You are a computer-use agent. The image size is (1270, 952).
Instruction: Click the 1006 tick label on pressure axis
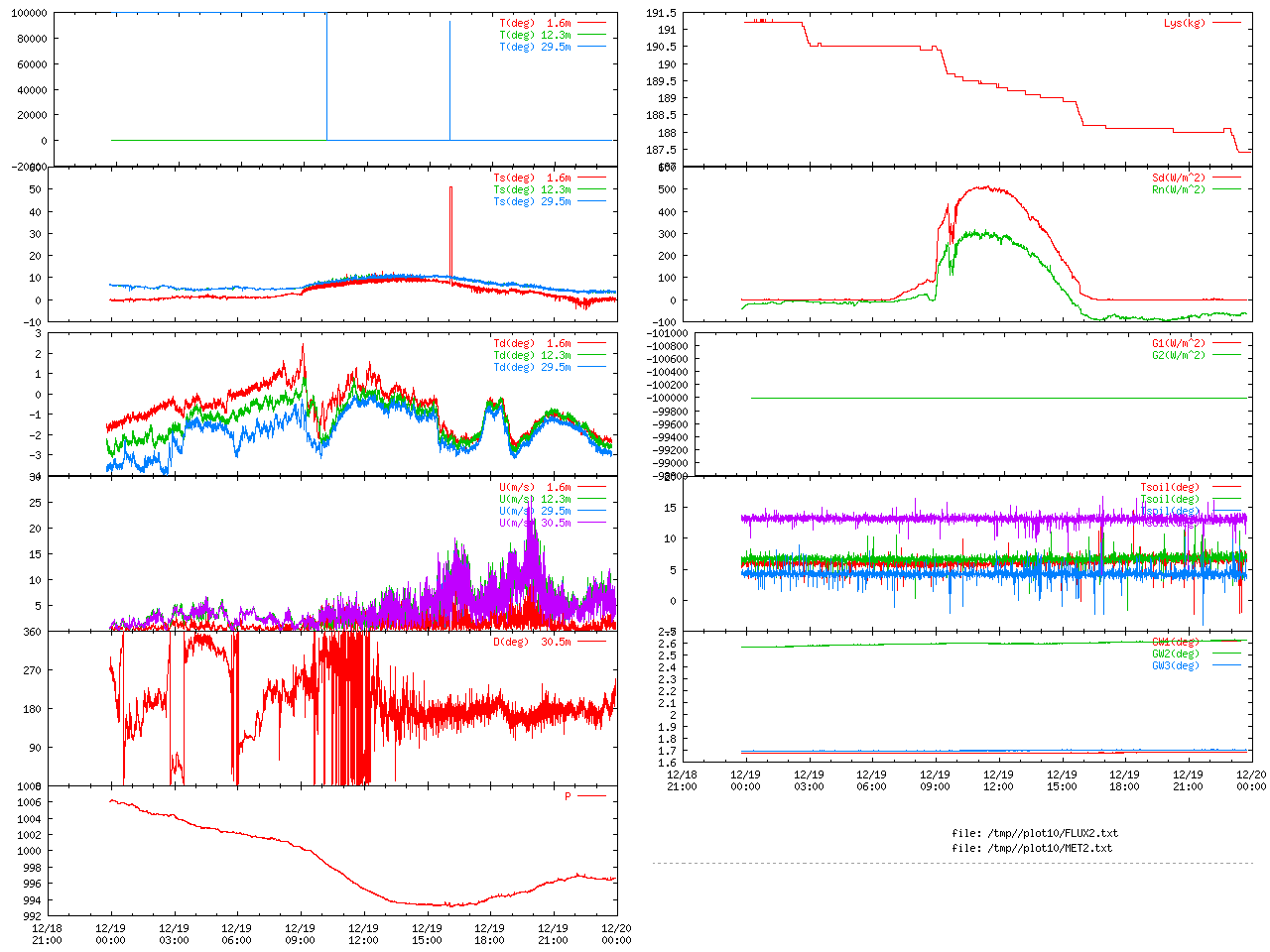(29, 802)
